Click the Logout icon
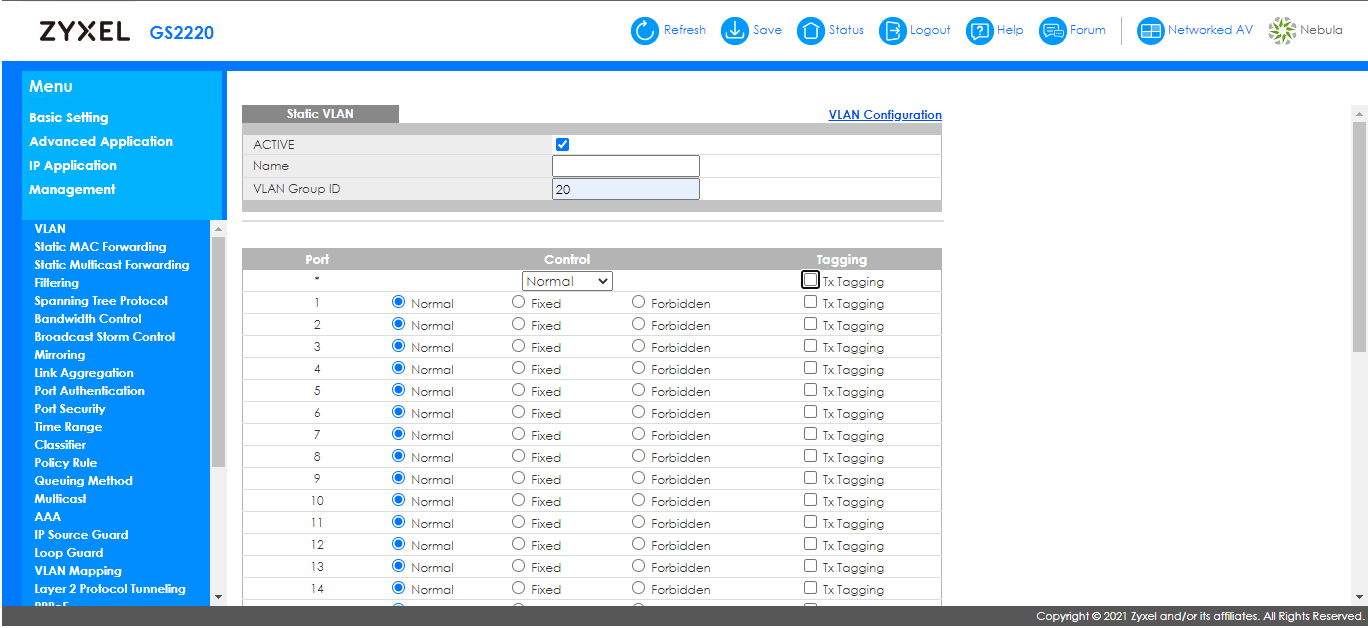Image resolution: width=1368 pixels, height=628 pixels. 892,31
